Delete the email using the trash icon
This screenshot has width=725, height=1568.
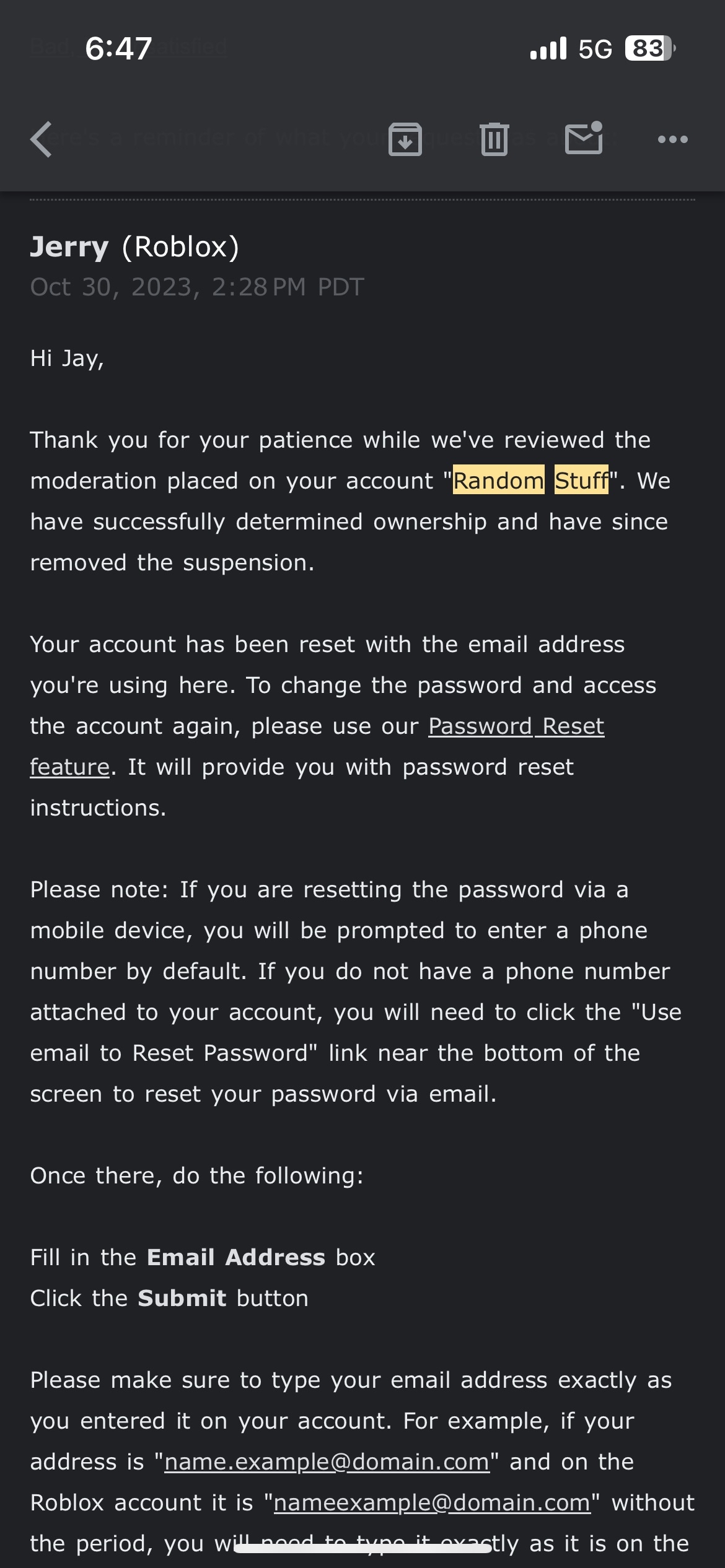(x=494, y=139)
